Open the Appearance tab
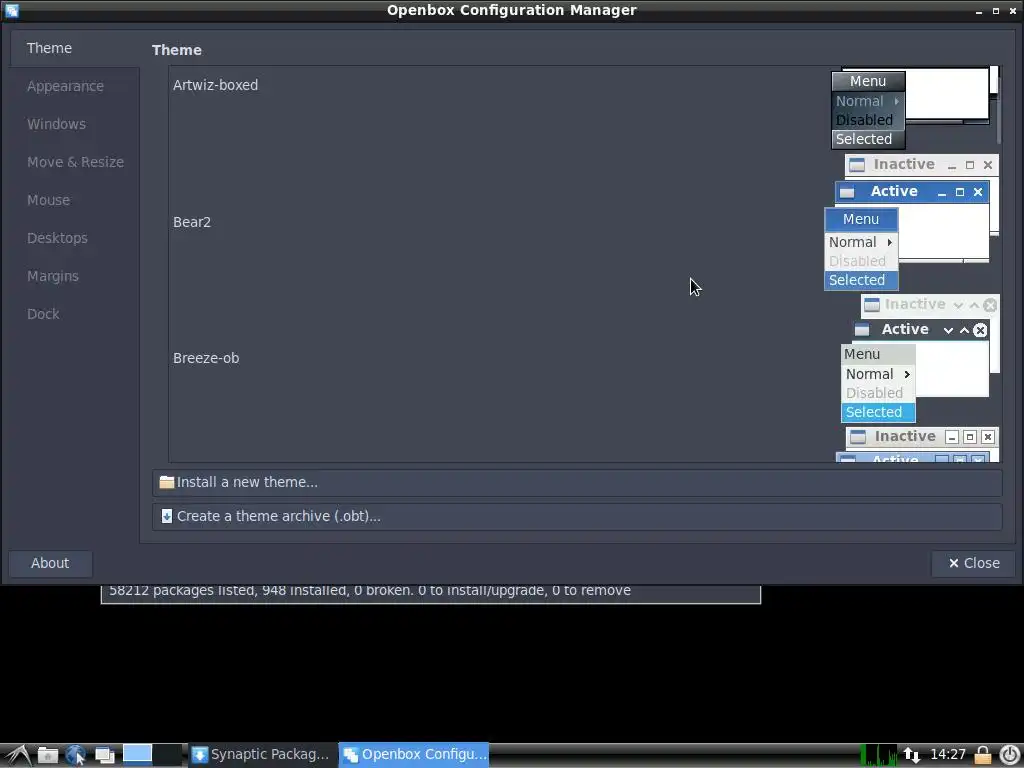The image size is (1024, 768). tap(65, 86)
